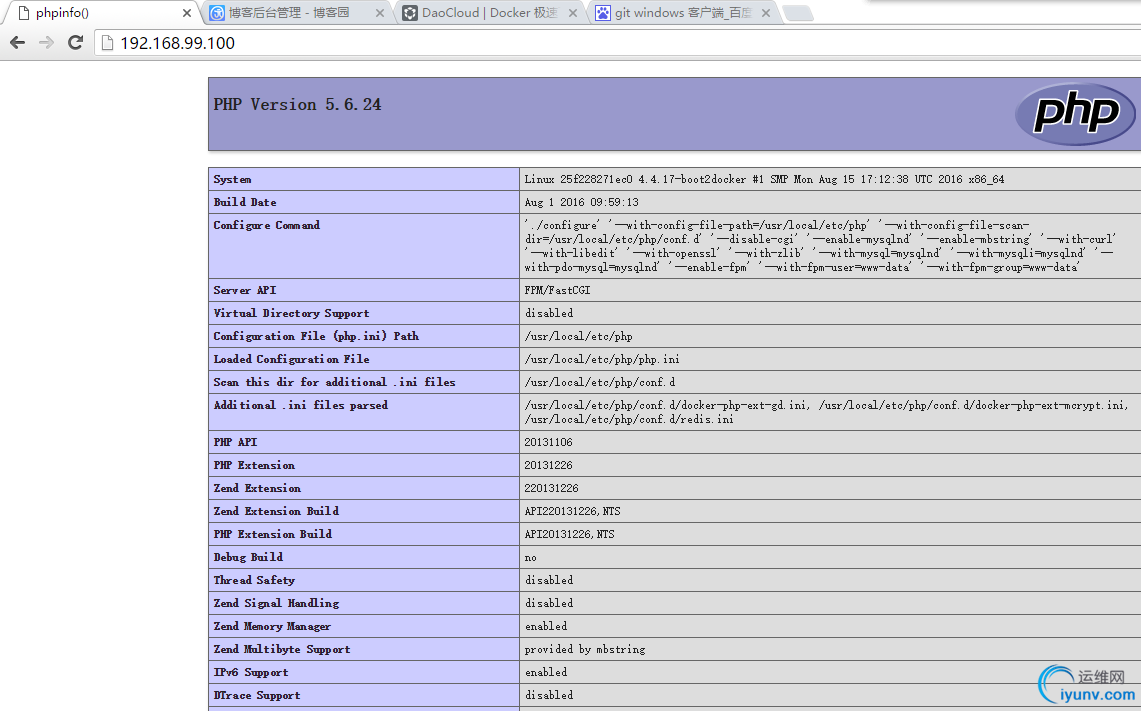
Task: Click the DaoCloud tab favicon
Action: coord(410,12)
